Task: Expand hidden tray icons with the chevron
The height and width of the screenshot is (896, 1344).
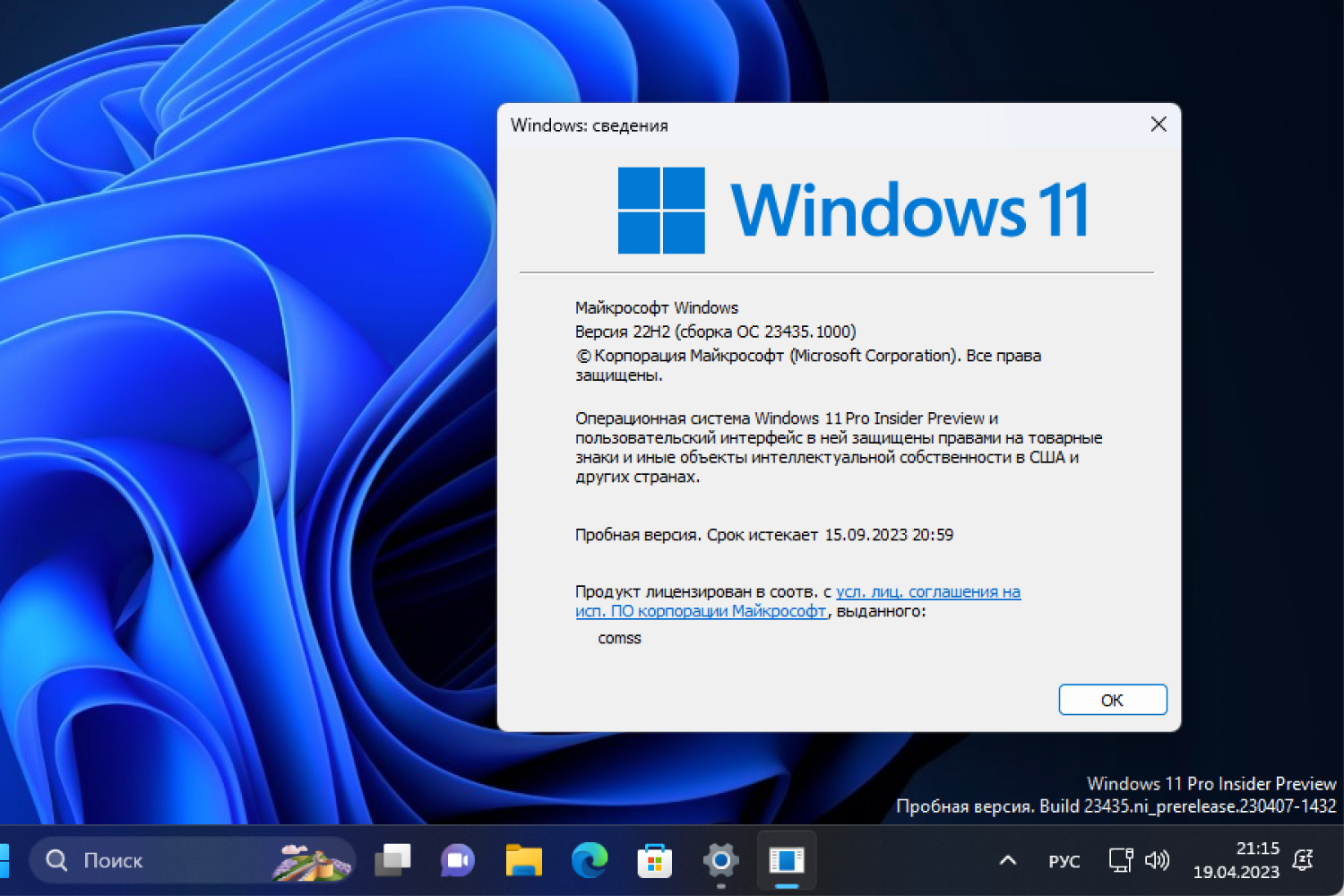Action: coord(1007,860)
